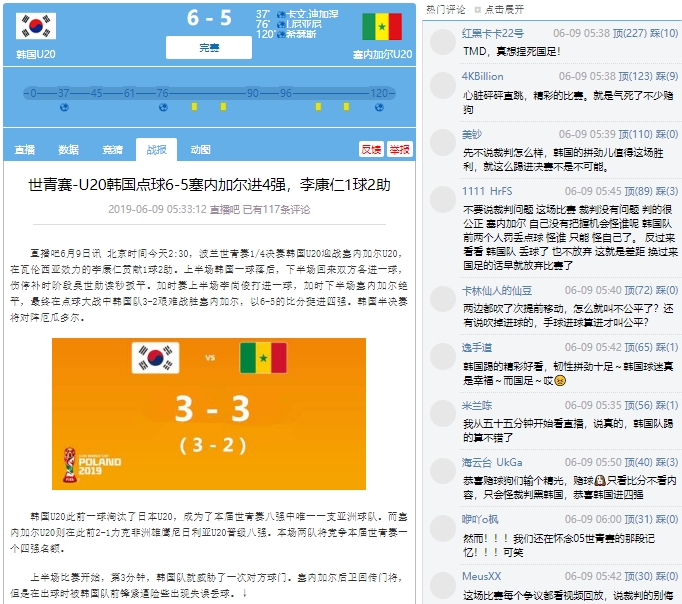
Task: Click the ball icon beside the 37' goal scorer
Action: click(281, 14)
